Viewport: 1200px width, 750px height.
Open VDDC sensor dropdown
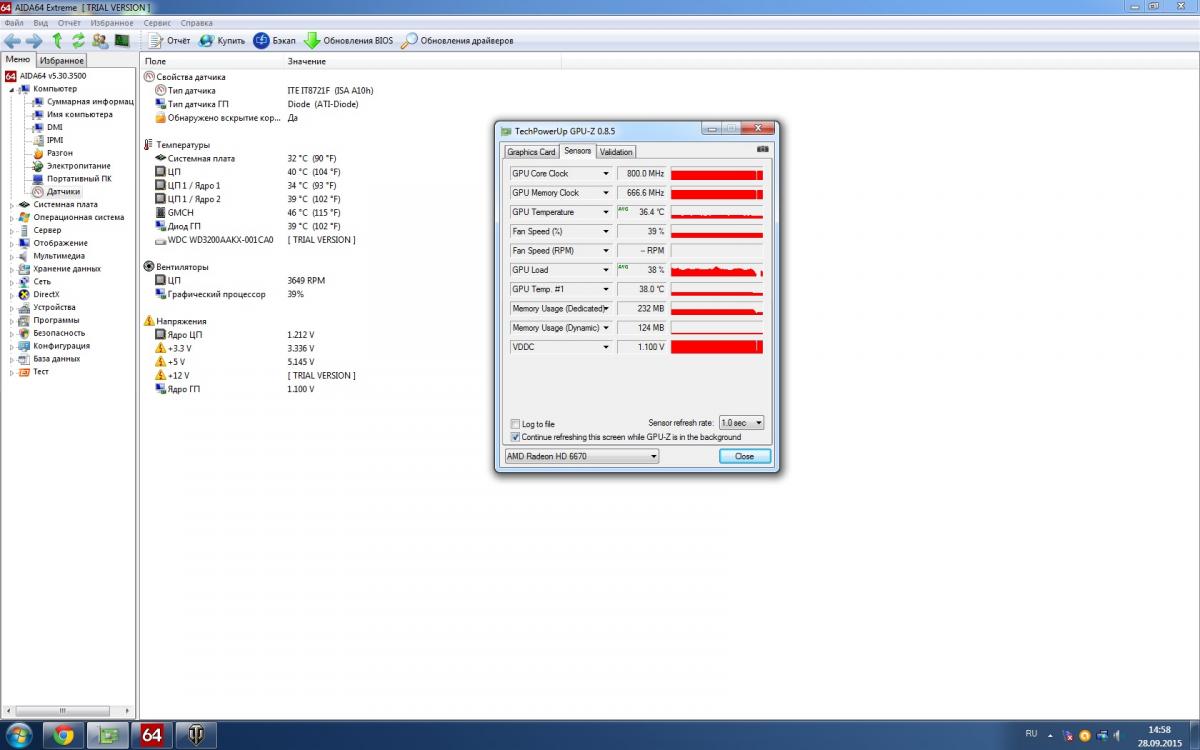[x=605, y=347]
